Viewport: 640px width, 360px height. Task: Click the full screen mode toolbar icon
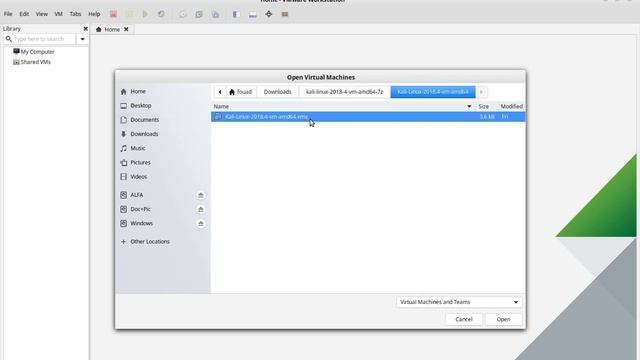click(x=269, y=14)
